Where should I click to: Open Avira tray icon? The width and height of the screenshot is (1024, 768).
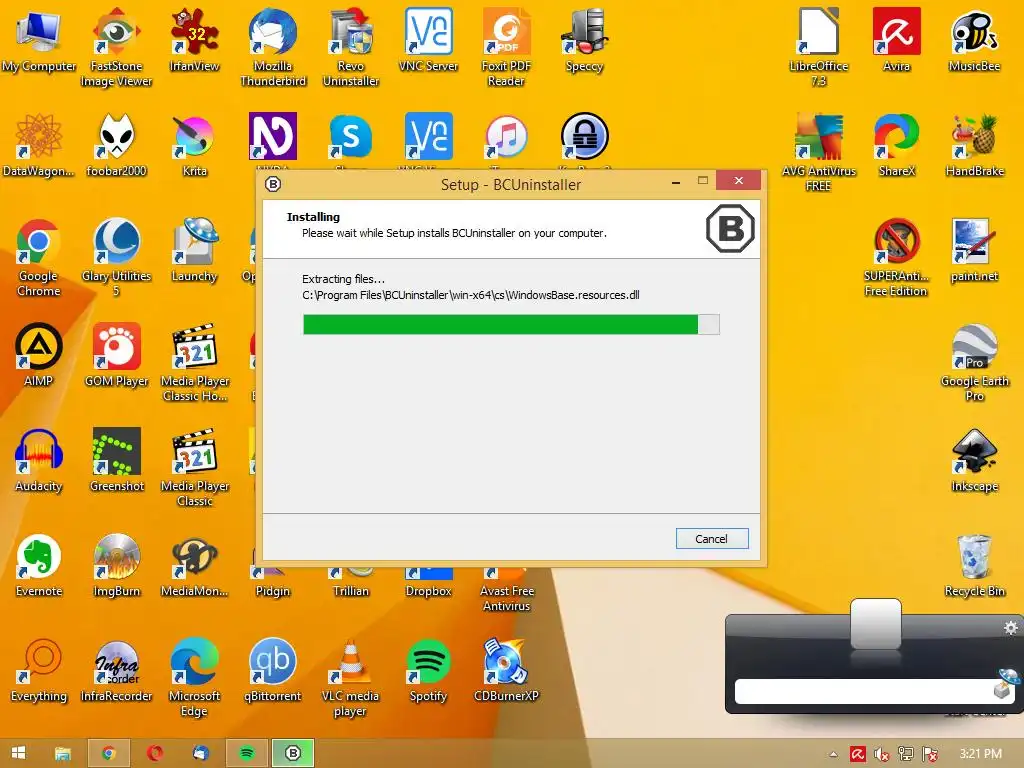[857, 754]
